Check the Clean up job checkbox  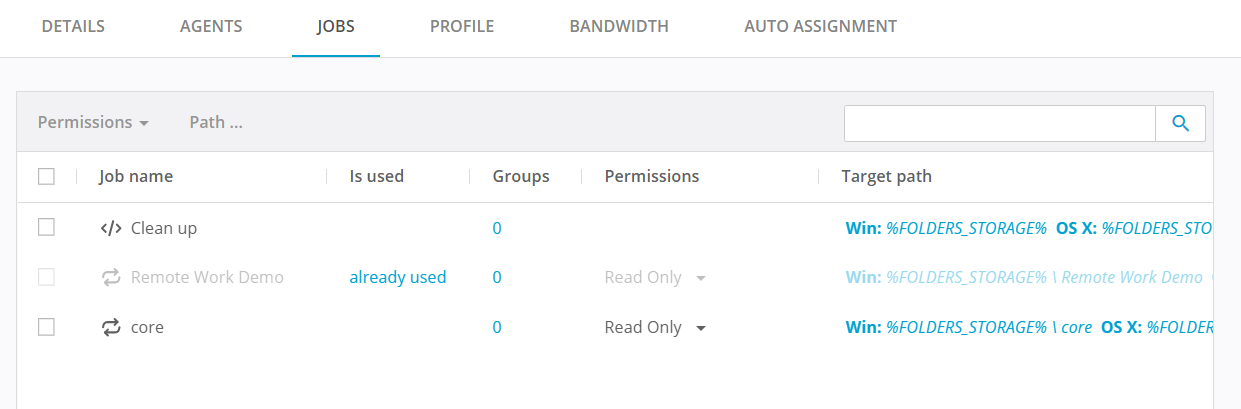[x=46, y=227]
